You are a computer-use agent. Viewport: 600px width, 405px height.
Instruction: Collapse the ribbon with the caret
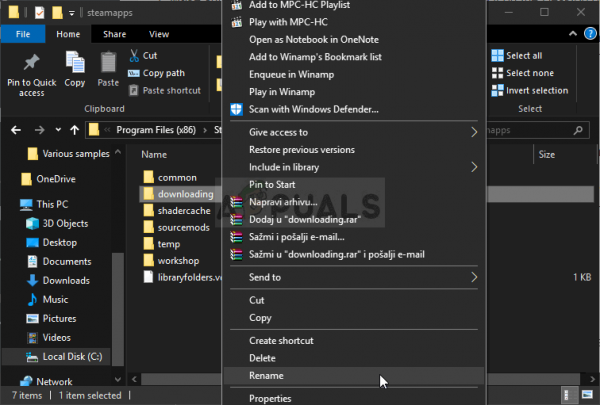(x=573, y=34)
